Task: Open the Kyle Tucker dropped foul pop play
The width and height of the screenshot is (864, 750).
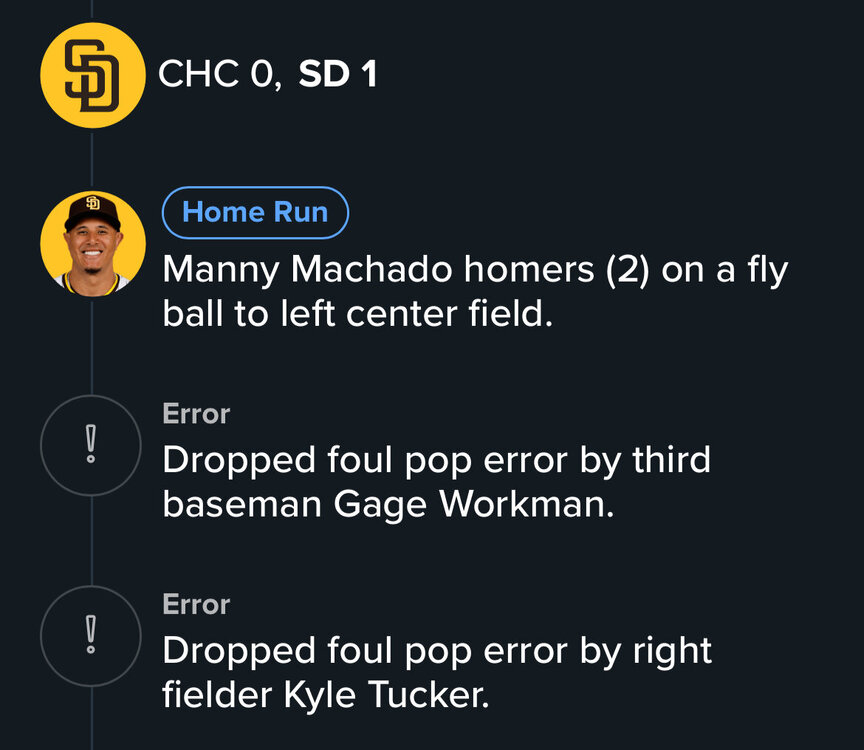Action: [436, 672]
